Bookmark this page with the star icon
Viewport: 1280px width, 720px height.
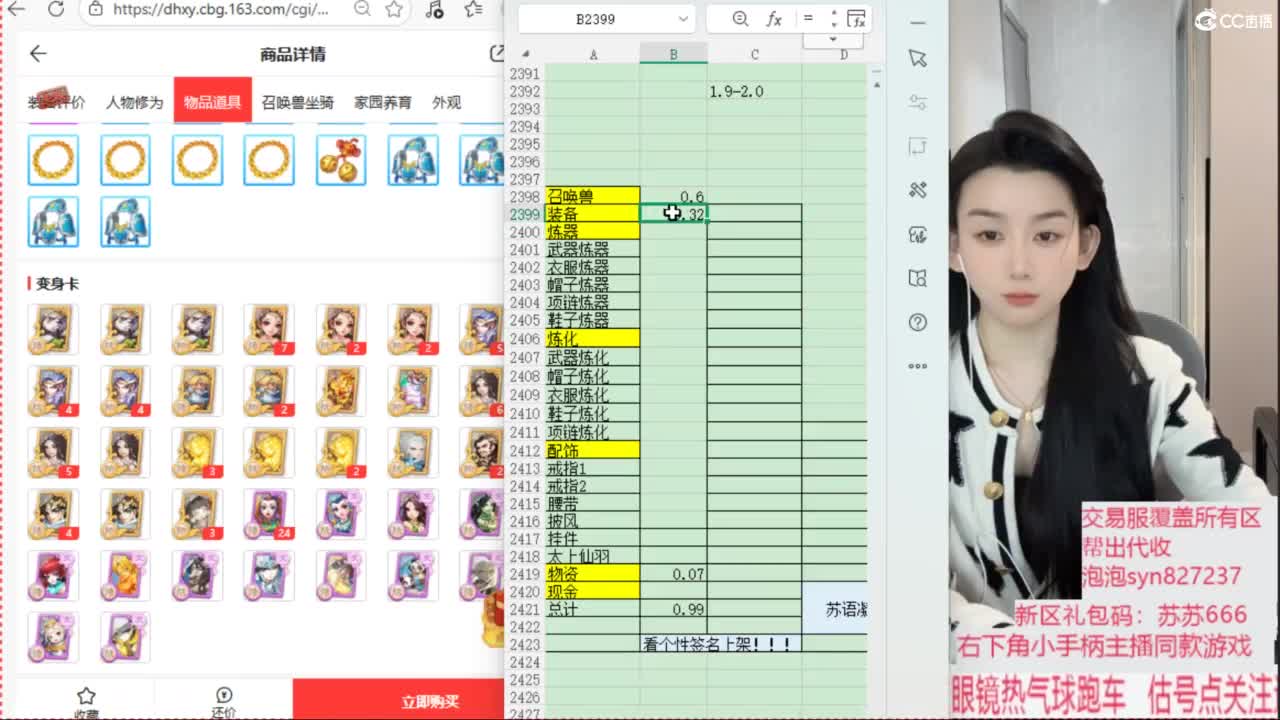pos(394,9)
